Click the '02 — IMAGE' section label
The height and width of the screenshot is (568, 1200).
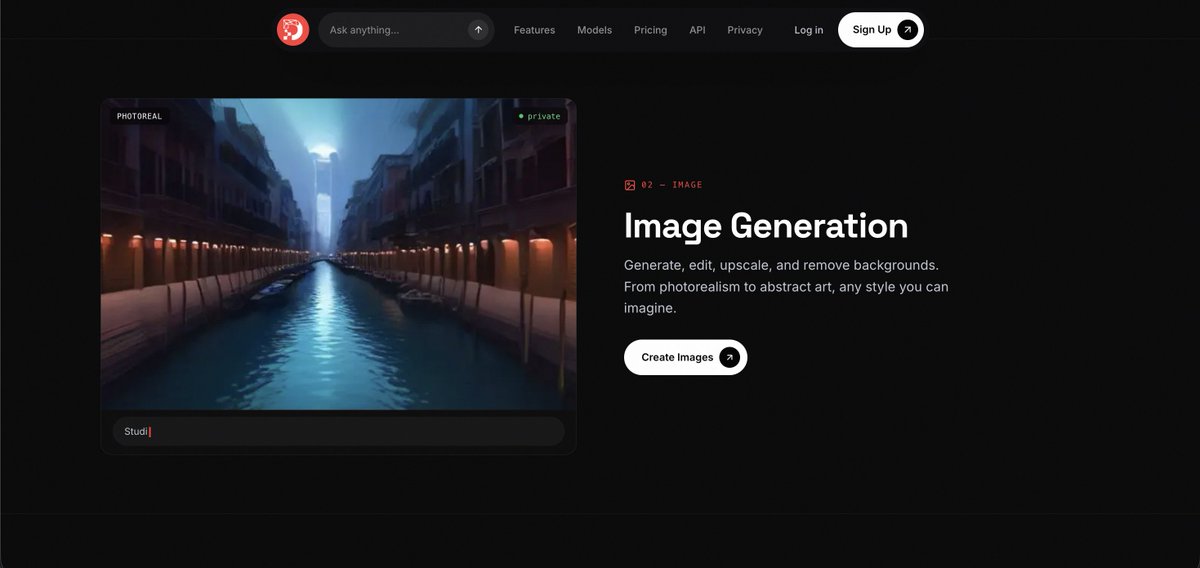pyautogui.click(x=672, y=185)
